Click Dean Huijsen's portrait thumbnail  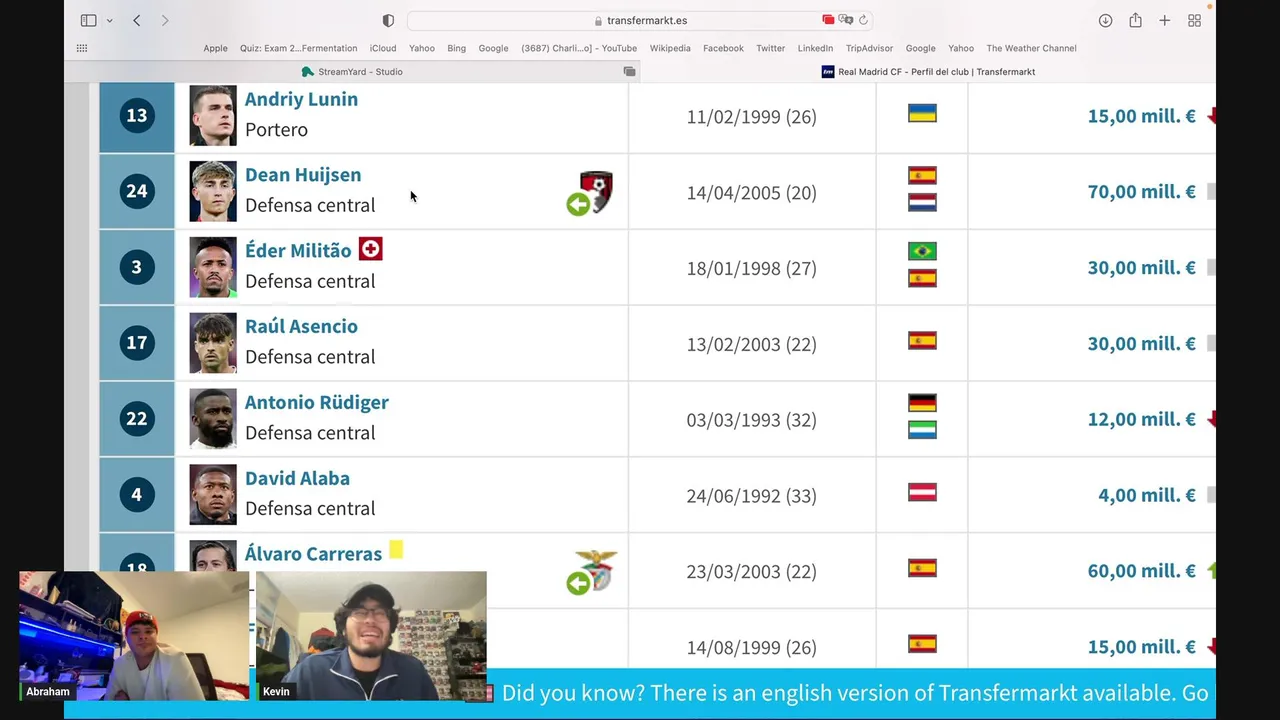coord(213,192)
